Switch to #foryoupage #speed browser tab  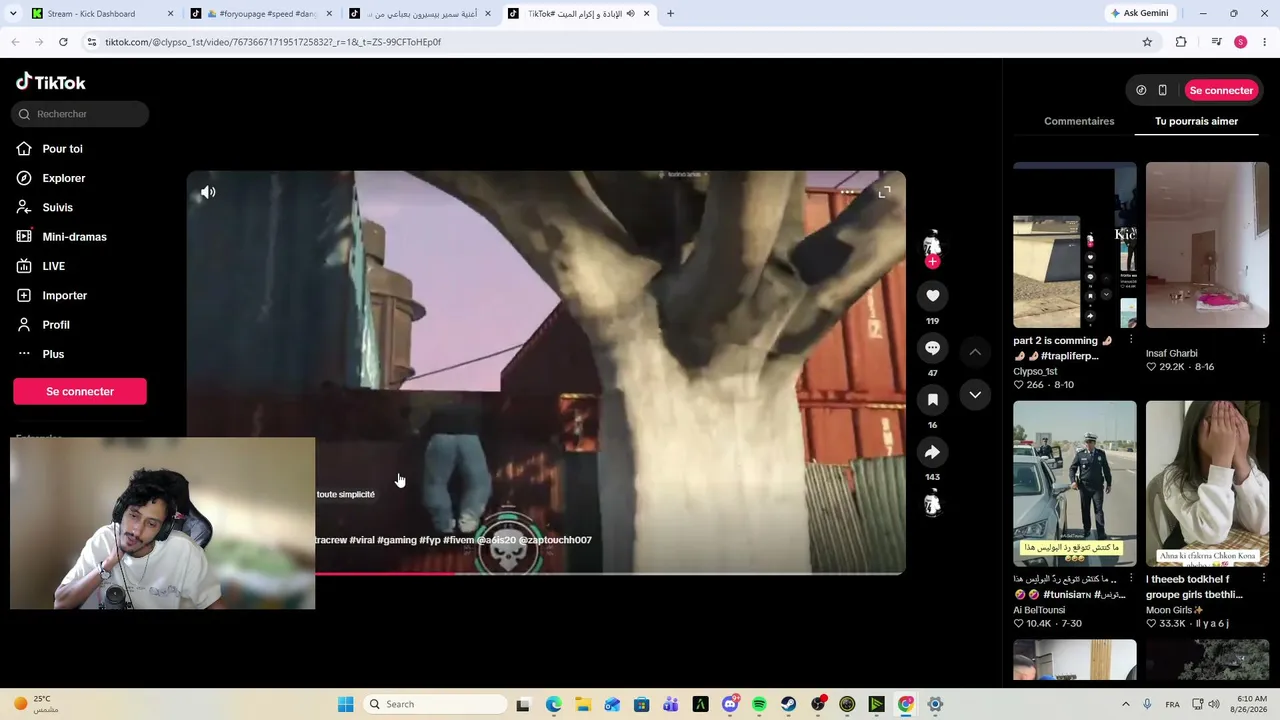pos(261,14)
